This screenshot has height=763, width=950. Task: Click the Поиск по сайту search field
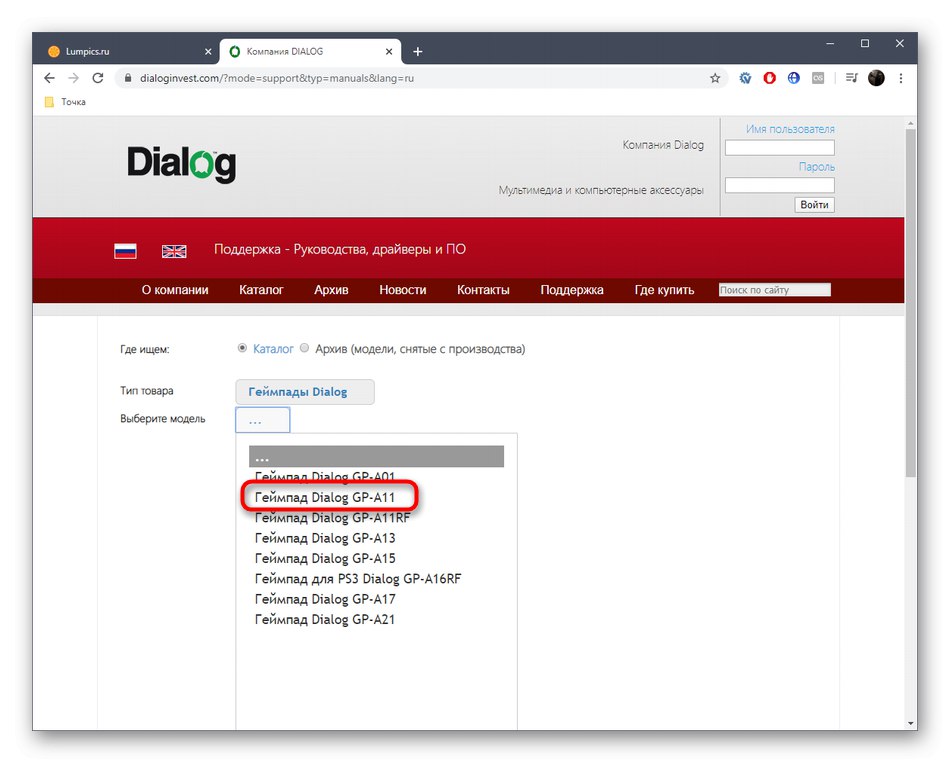774,290
